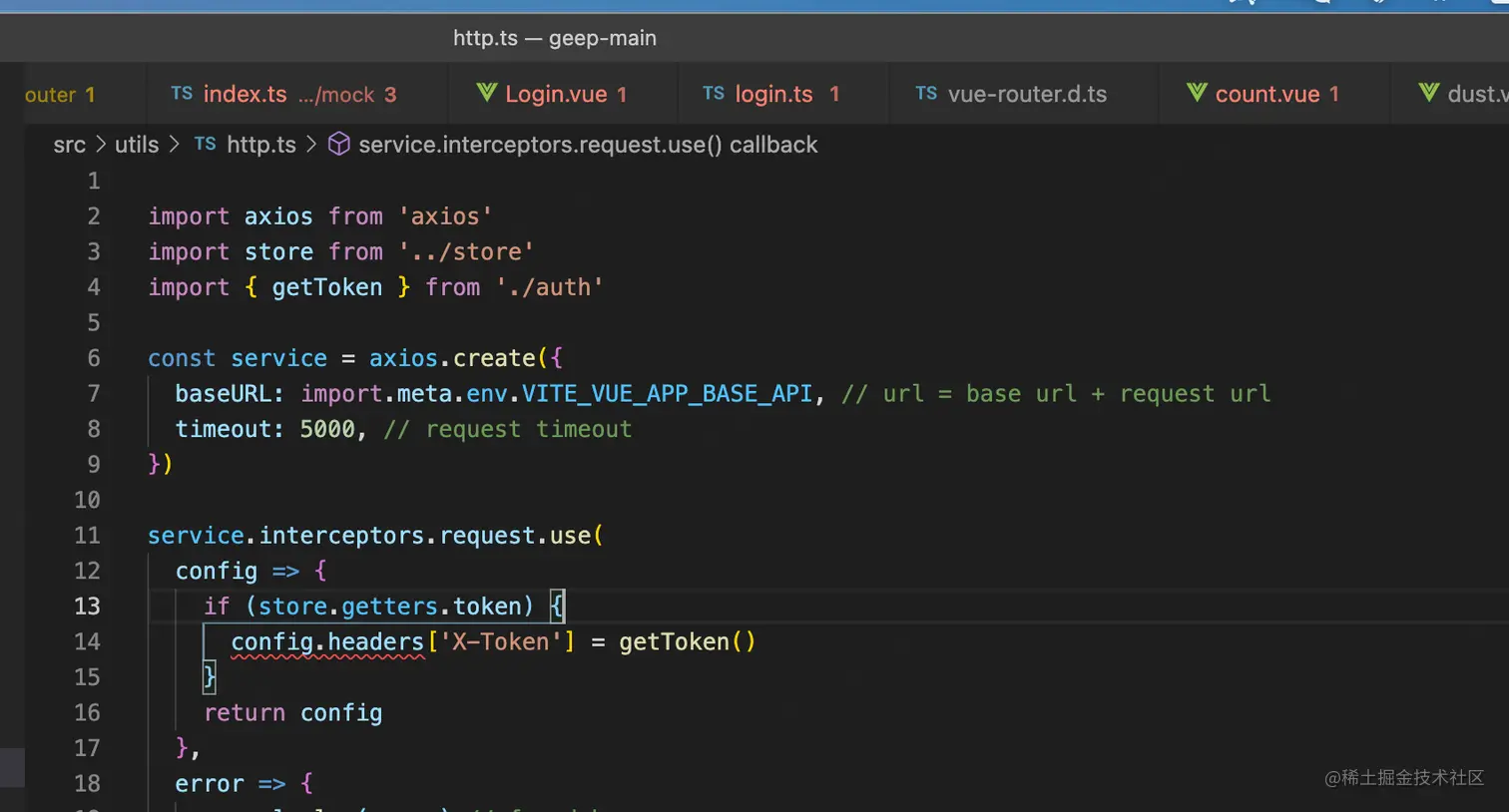
Task: Switch to the count.vue tab
Action: (1266, 94)
